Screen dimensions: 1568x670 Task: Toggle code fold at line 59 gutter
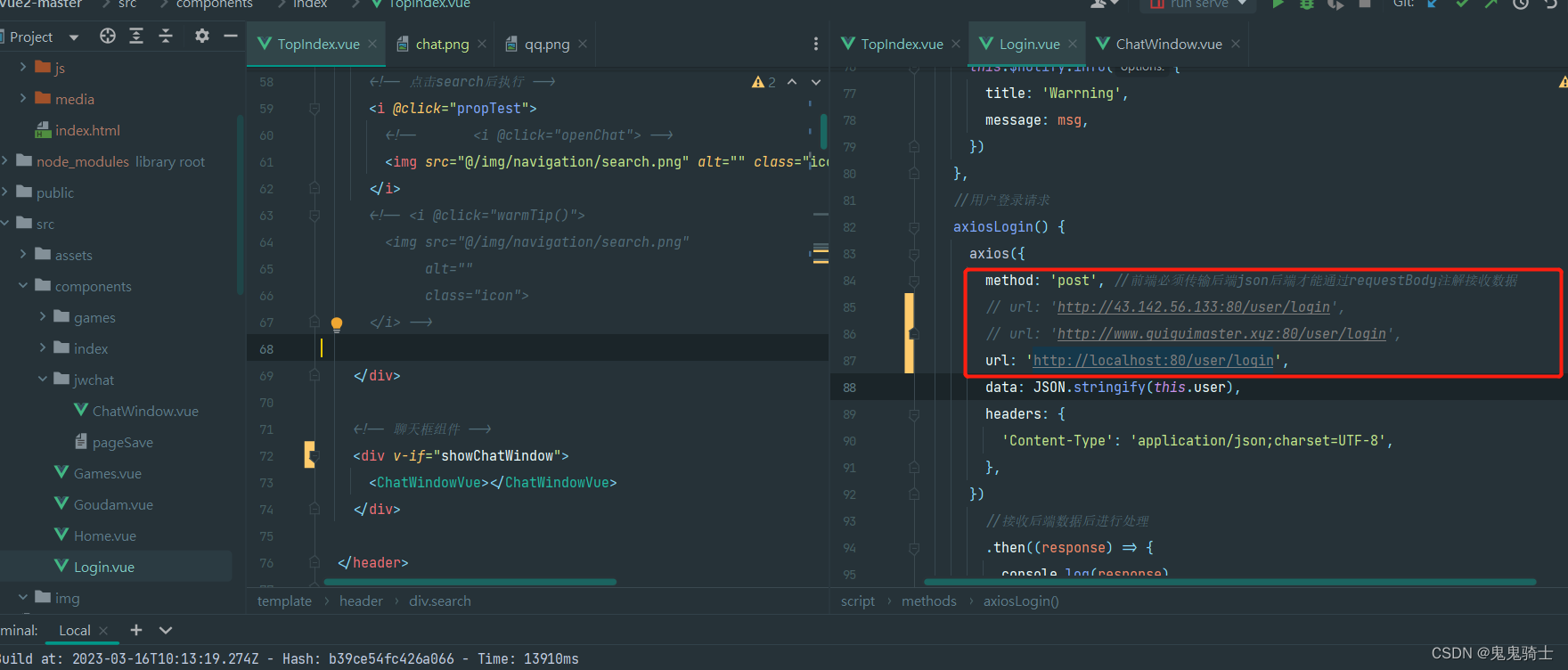[314, 109]
